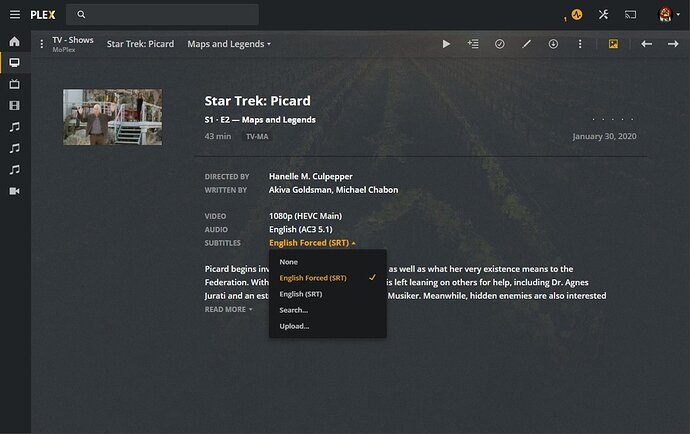The width and height of the screenshot is (690, 434).
Task: Edit episode metadata pencil icon
Action: click(526, 44)
